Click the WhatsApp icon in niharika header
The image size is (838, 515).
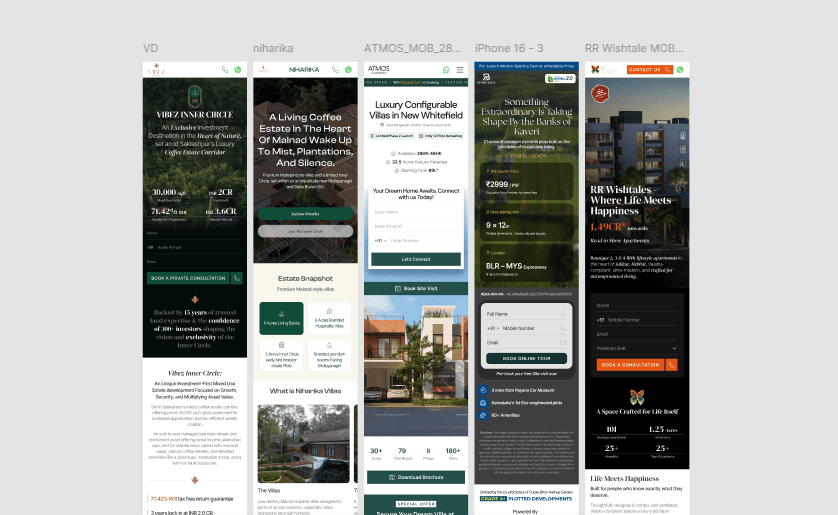tap(348, 69)
